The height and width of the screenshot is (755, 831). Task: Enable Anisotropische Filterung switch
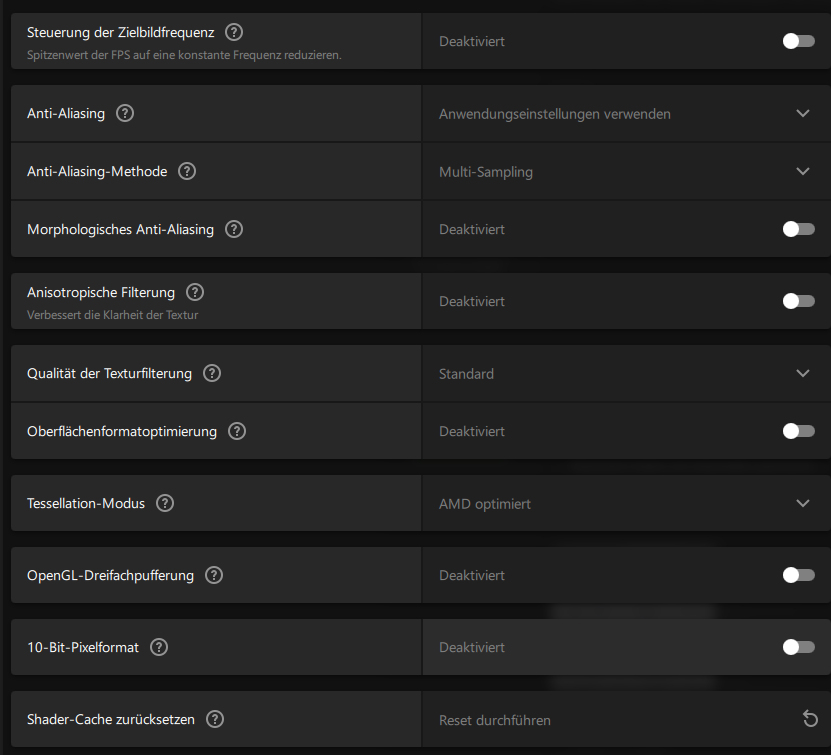tap(798, 301)
